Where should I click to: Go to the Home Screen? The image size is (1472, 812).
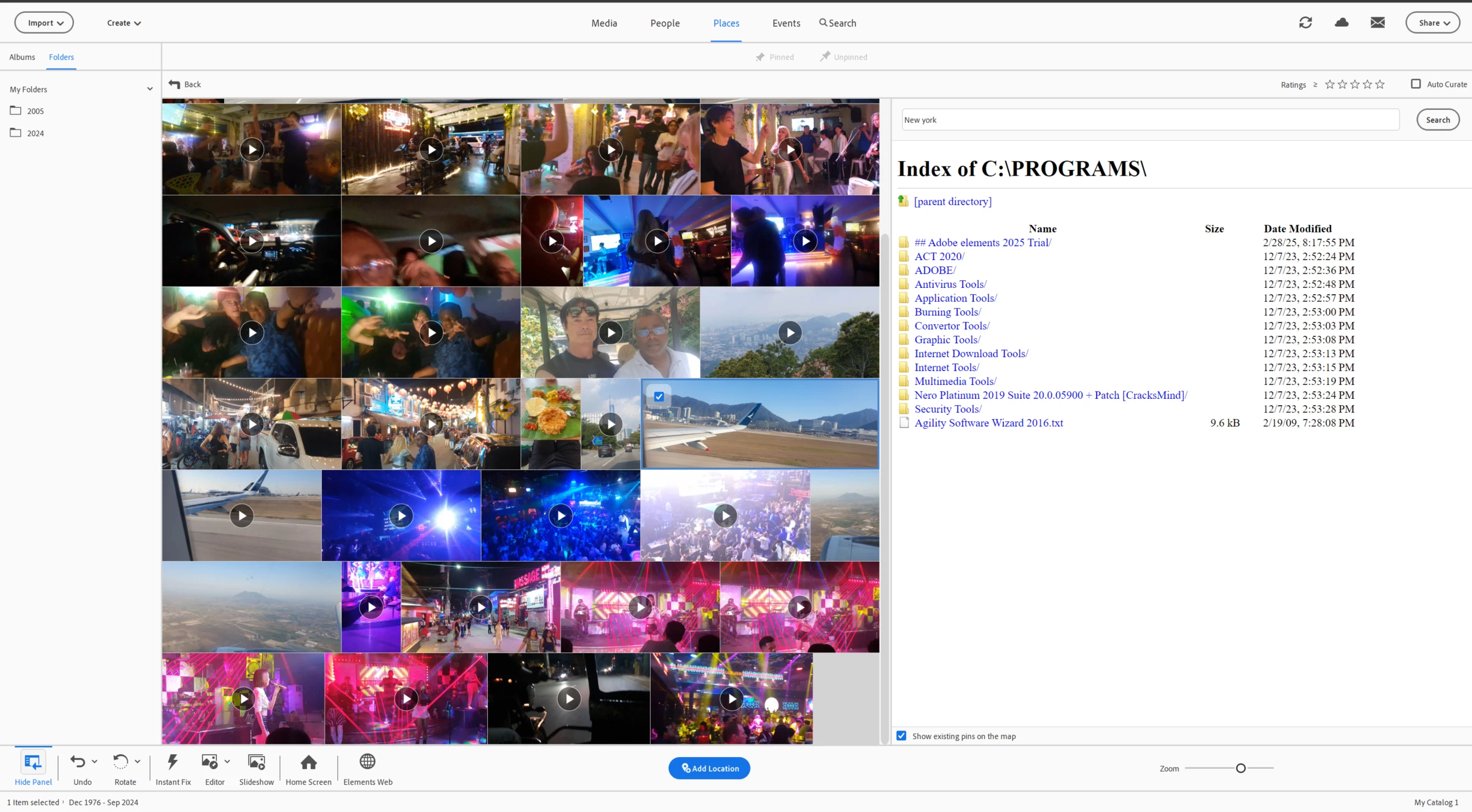tap(308, 762)
